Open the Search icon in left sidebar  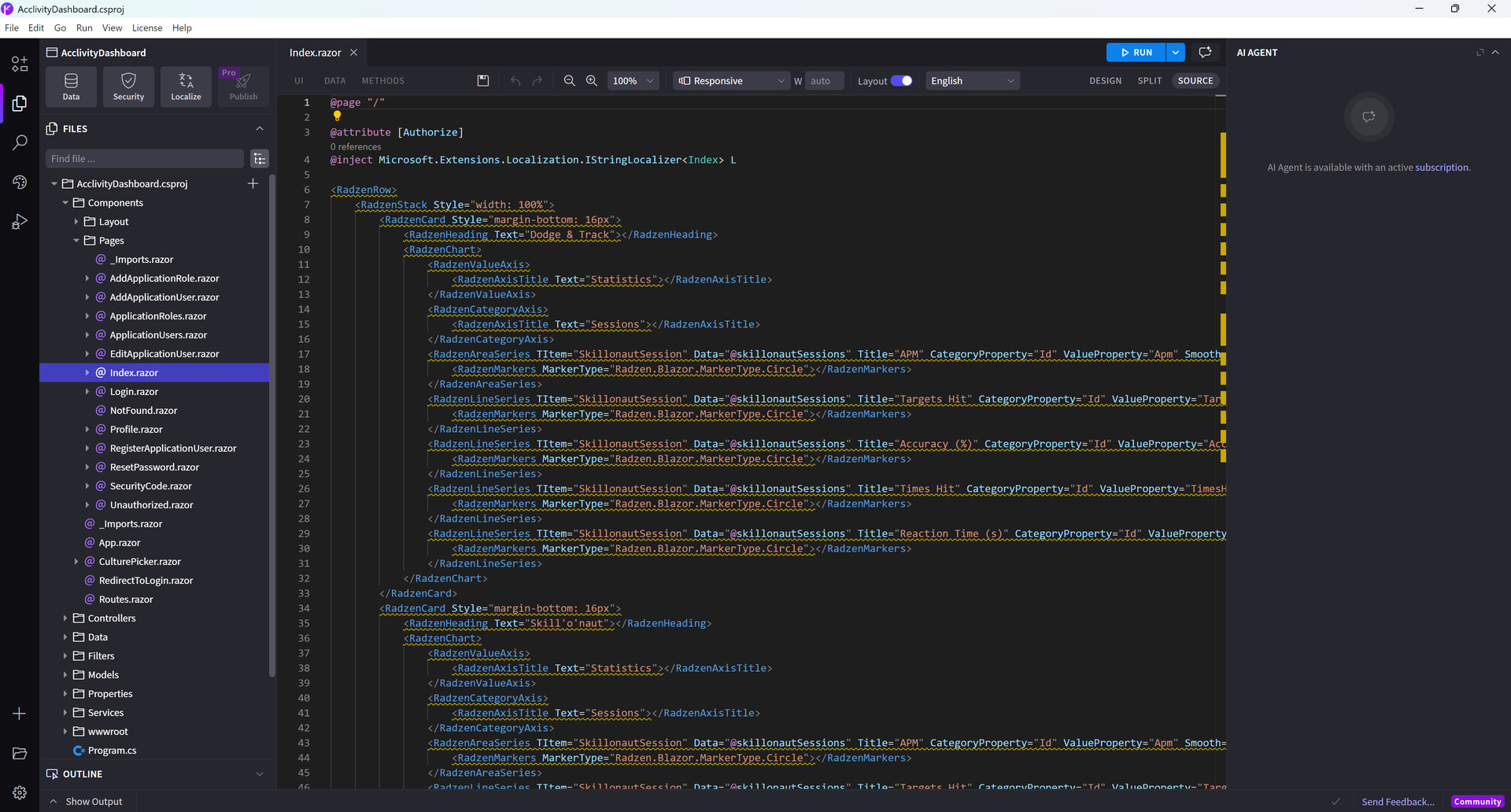20,142
